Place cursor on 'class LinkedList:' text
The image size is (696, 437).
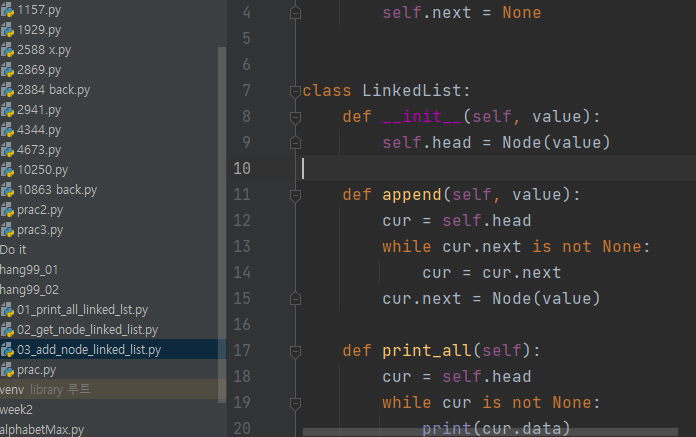tap(386, 91)
